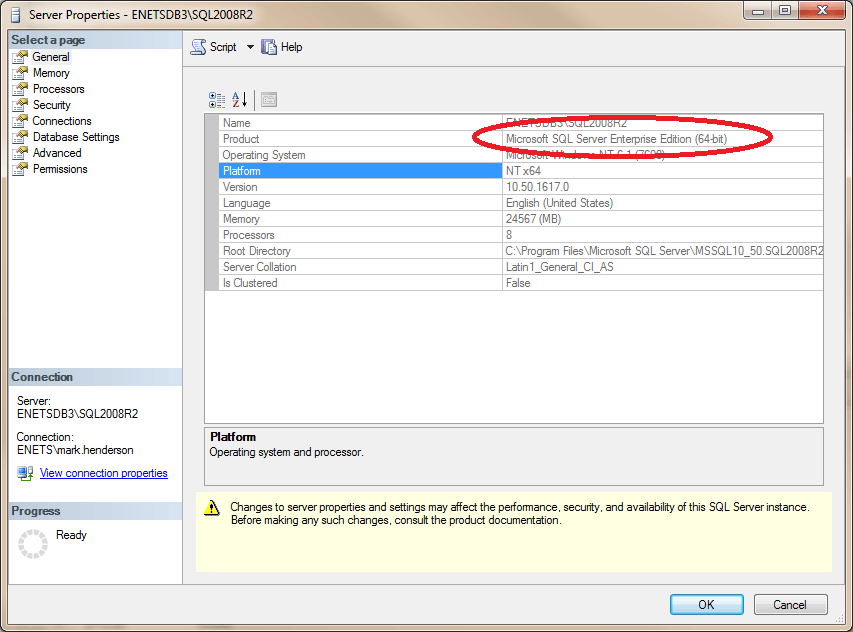Sort properties alphabetically icon
The width and height of the screenshot is (853, 632).
tap(240, 99)
